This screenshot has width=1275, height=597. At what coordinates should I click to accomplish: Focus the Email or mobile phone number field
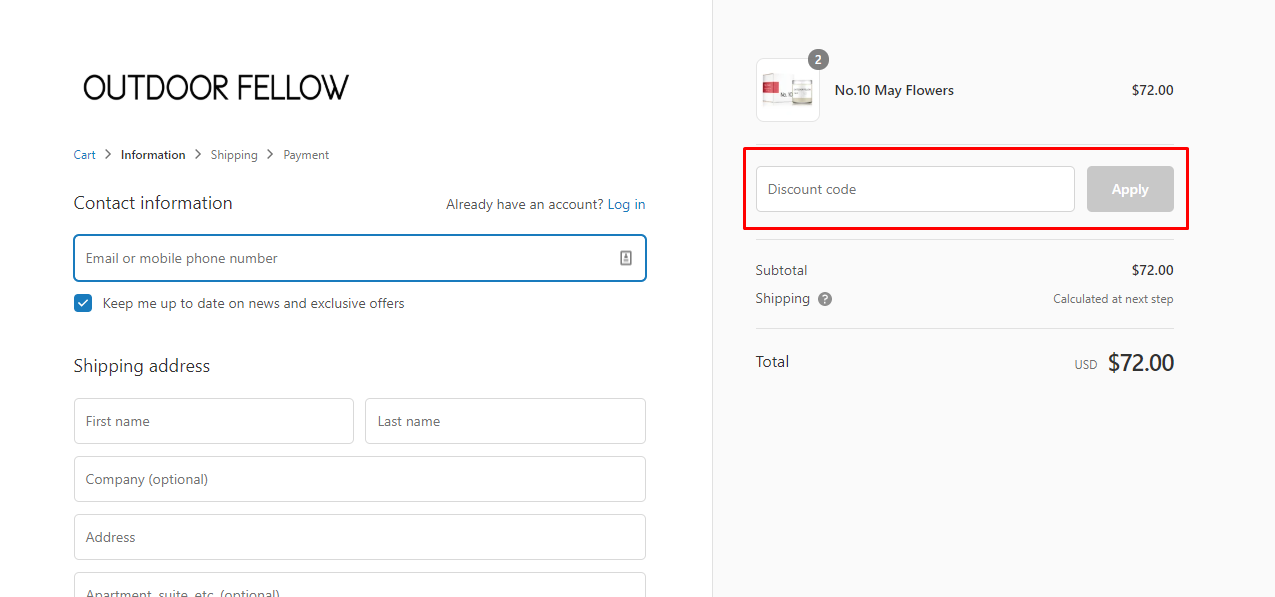(360, 258)
